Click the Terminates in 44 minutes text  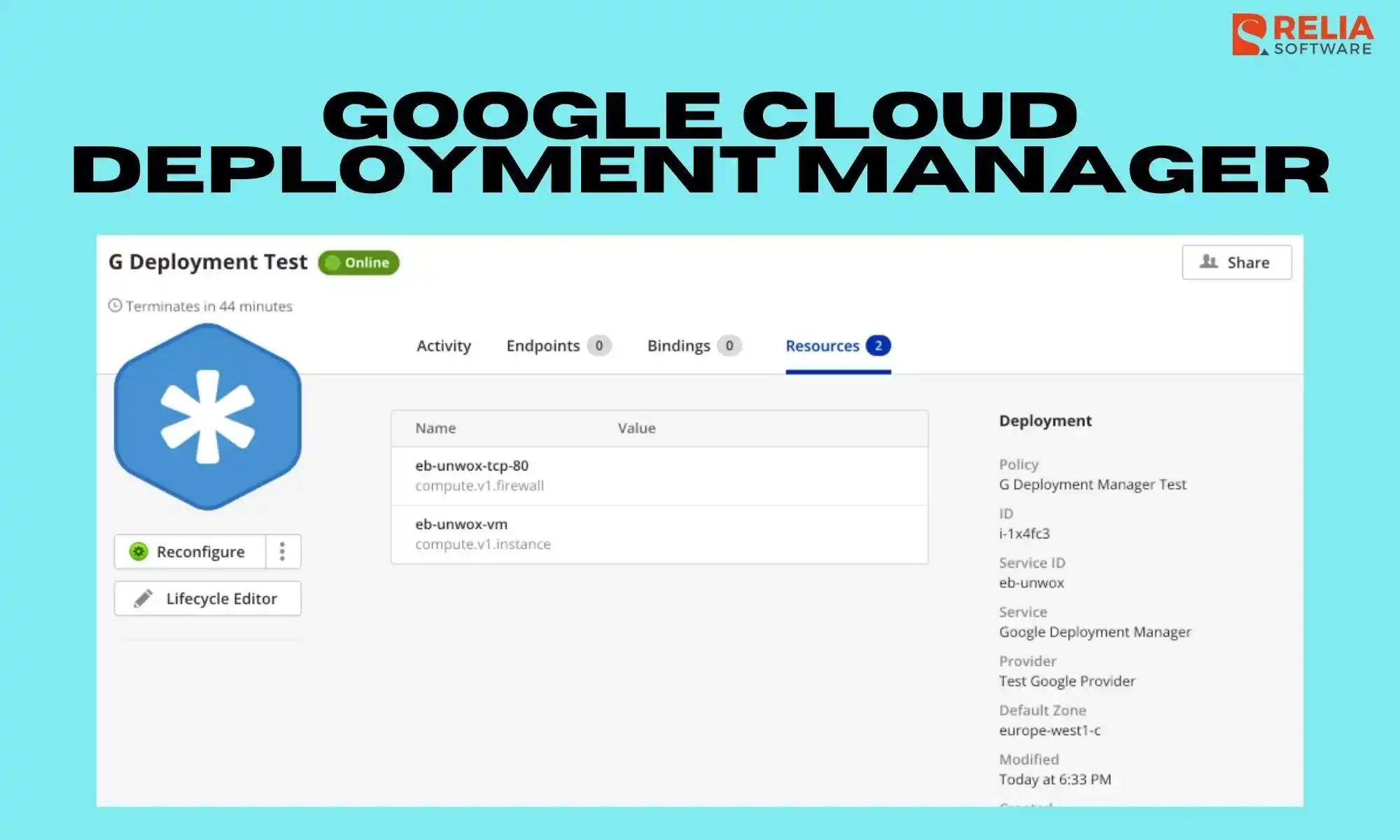tap(209, 307)
